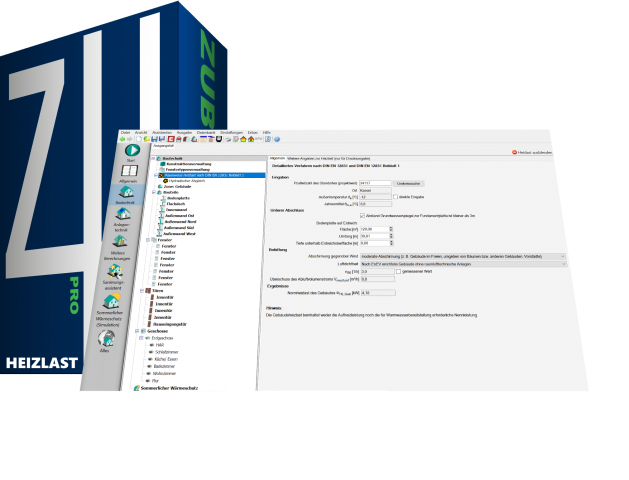Open the Start section in the sidebar
The image size is (629, 480).
click(132, 151)
